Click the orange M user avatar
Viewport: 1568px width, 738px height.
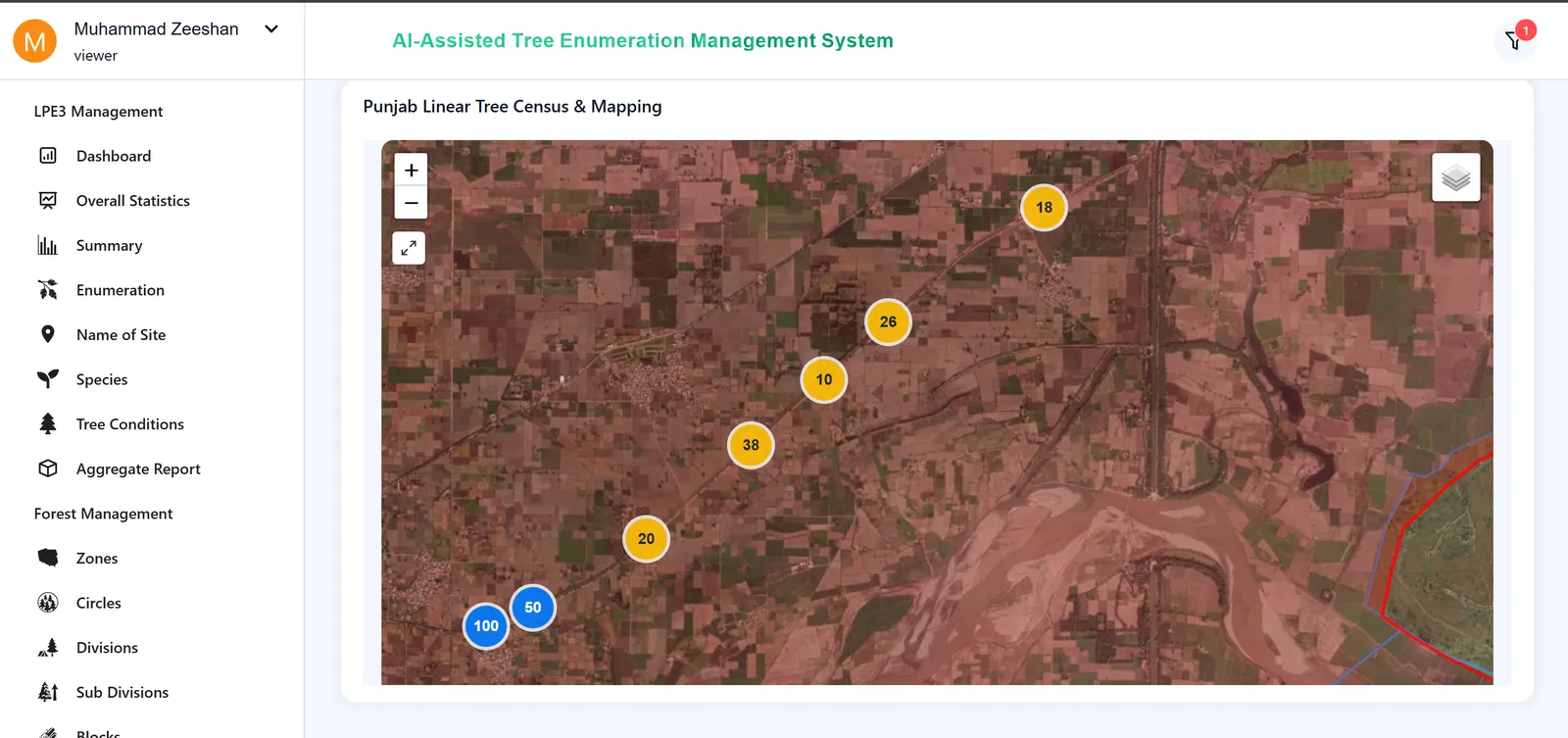coord(35,41)
